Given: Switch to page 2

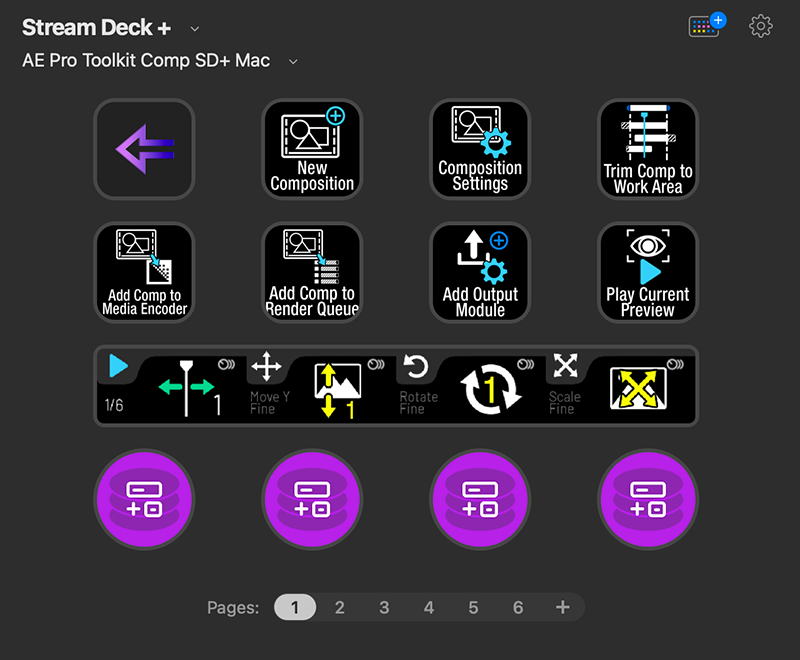Looking at the screenshot, I should pos(340,607).
